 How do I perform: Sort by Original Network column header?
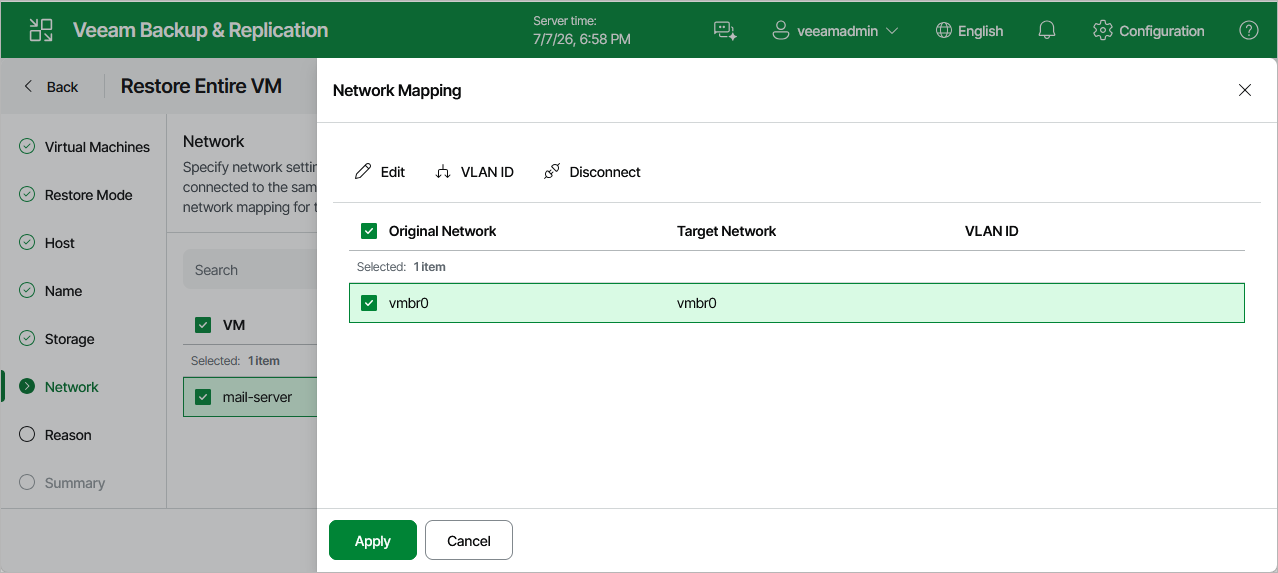442,231
